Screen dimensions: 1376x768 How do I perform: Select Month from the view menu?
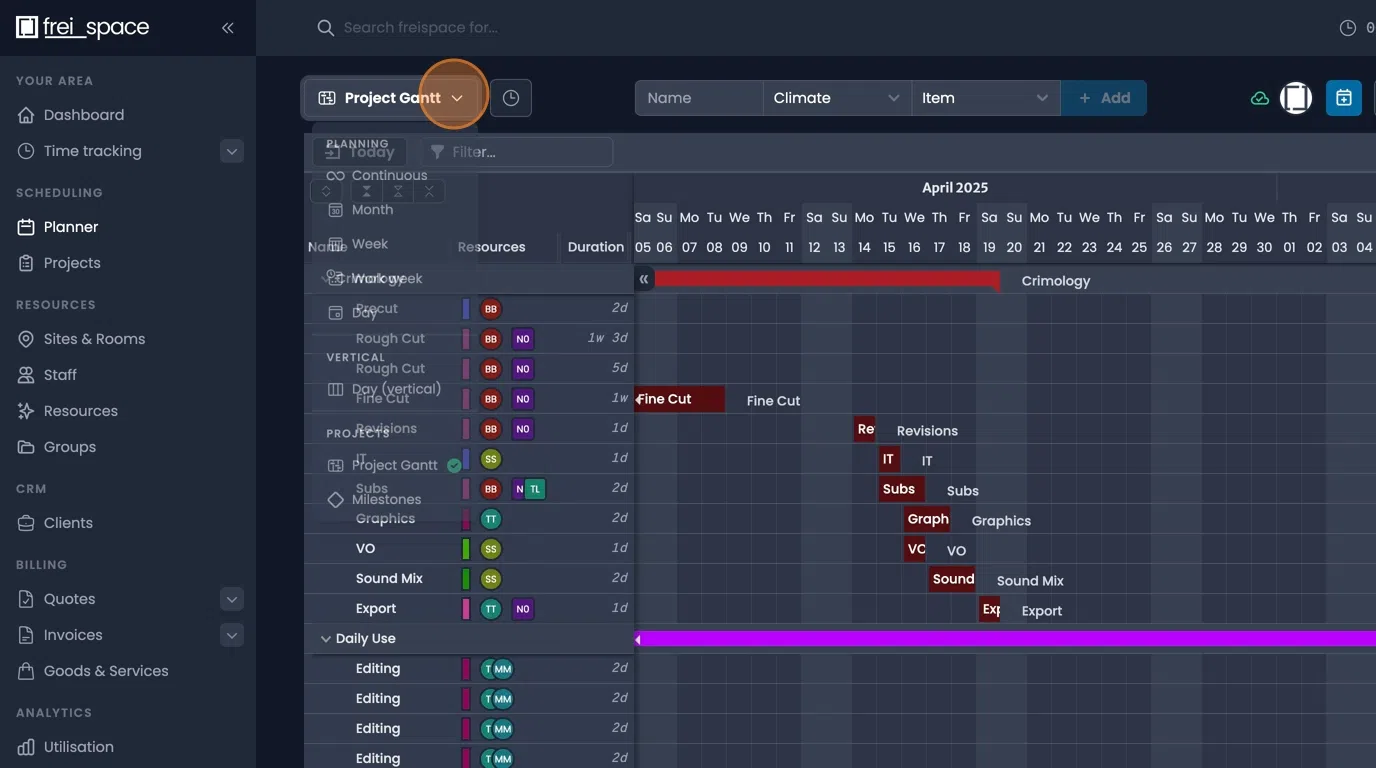(x=371, y=209)
